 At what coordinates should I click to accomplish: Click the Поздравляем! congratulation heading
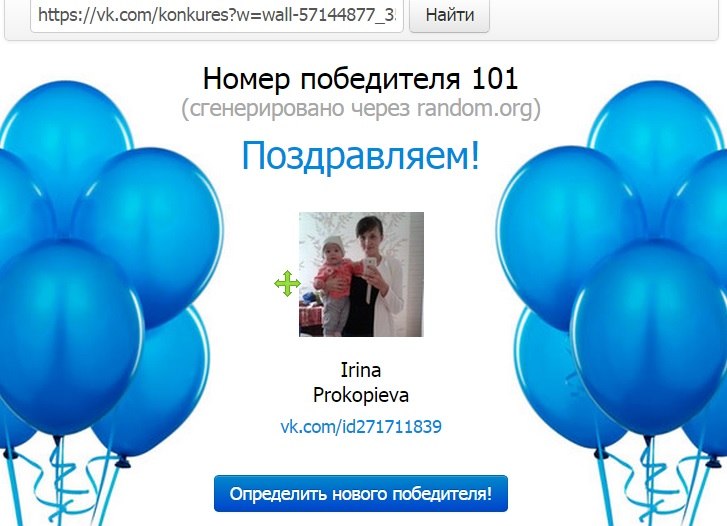tap(361, 155)
